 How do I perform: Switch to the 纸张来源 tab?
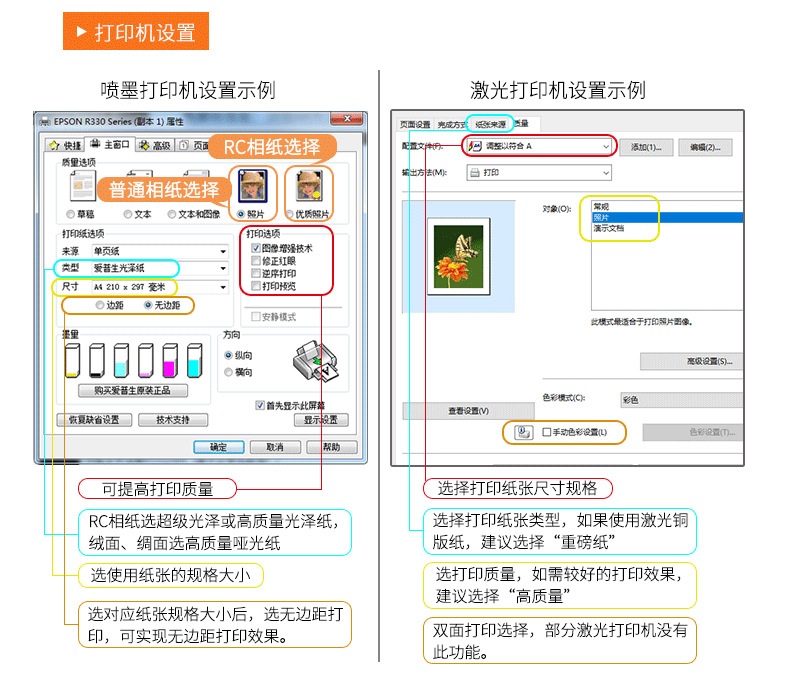490,124
